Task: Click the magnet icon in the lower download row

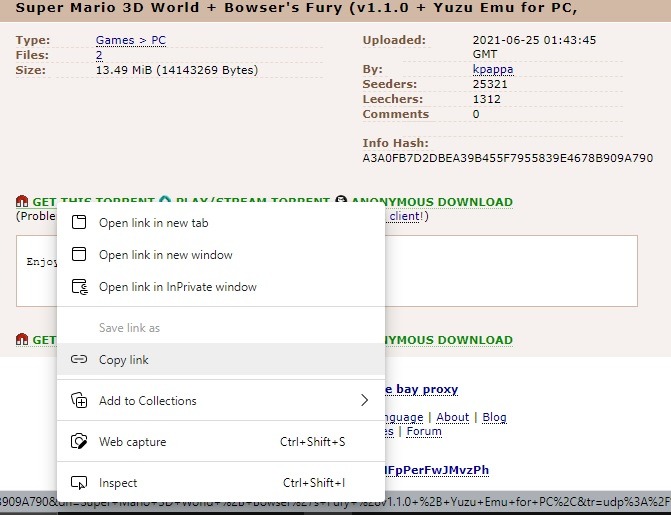Action: (x=22, y=340)
